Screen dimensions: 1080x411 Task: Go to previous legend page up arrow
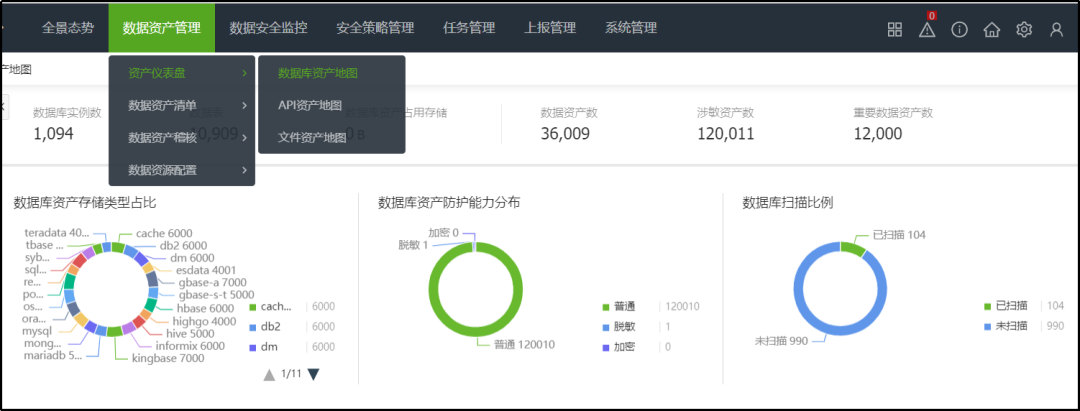click(x=270, y=375)
